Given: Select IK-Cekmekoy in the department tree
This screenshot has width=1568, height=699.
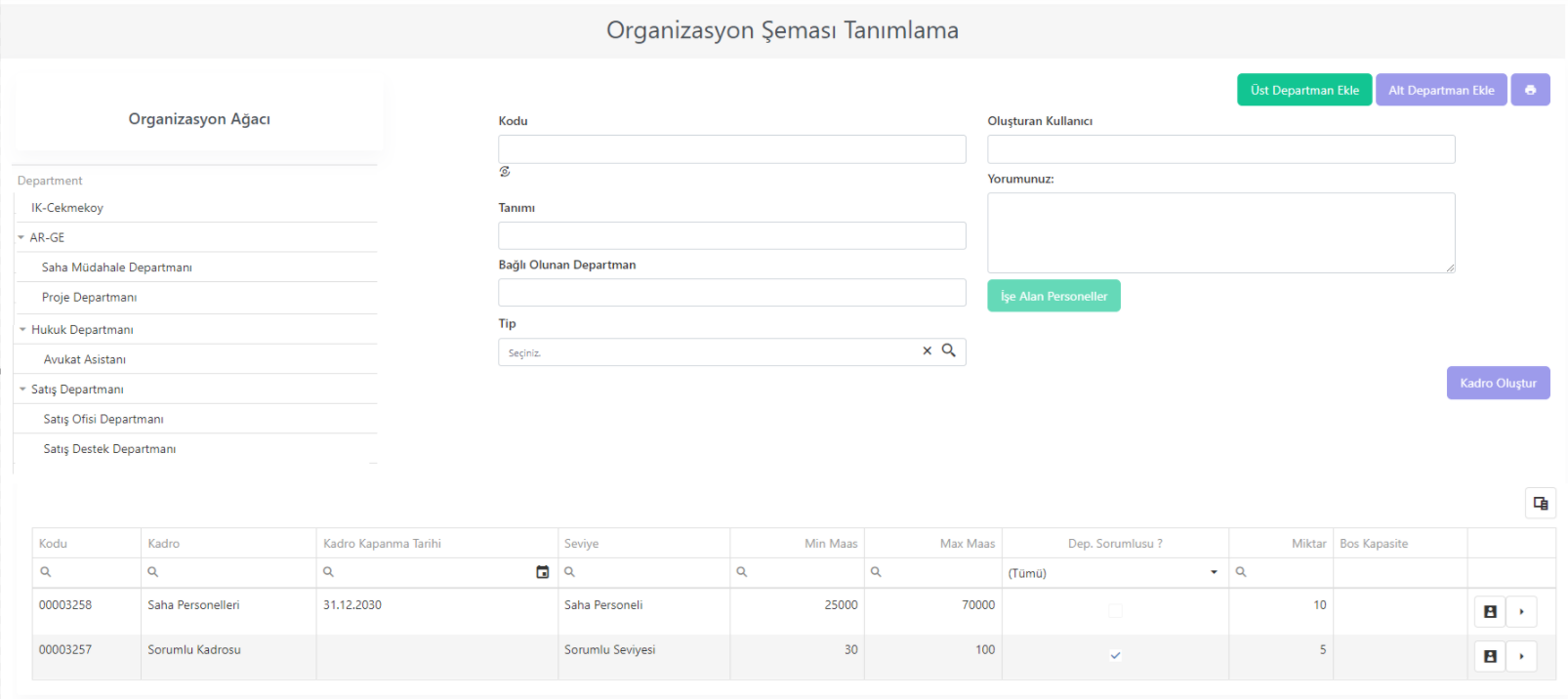Looking at the screenshot, I should click(67, 208).
